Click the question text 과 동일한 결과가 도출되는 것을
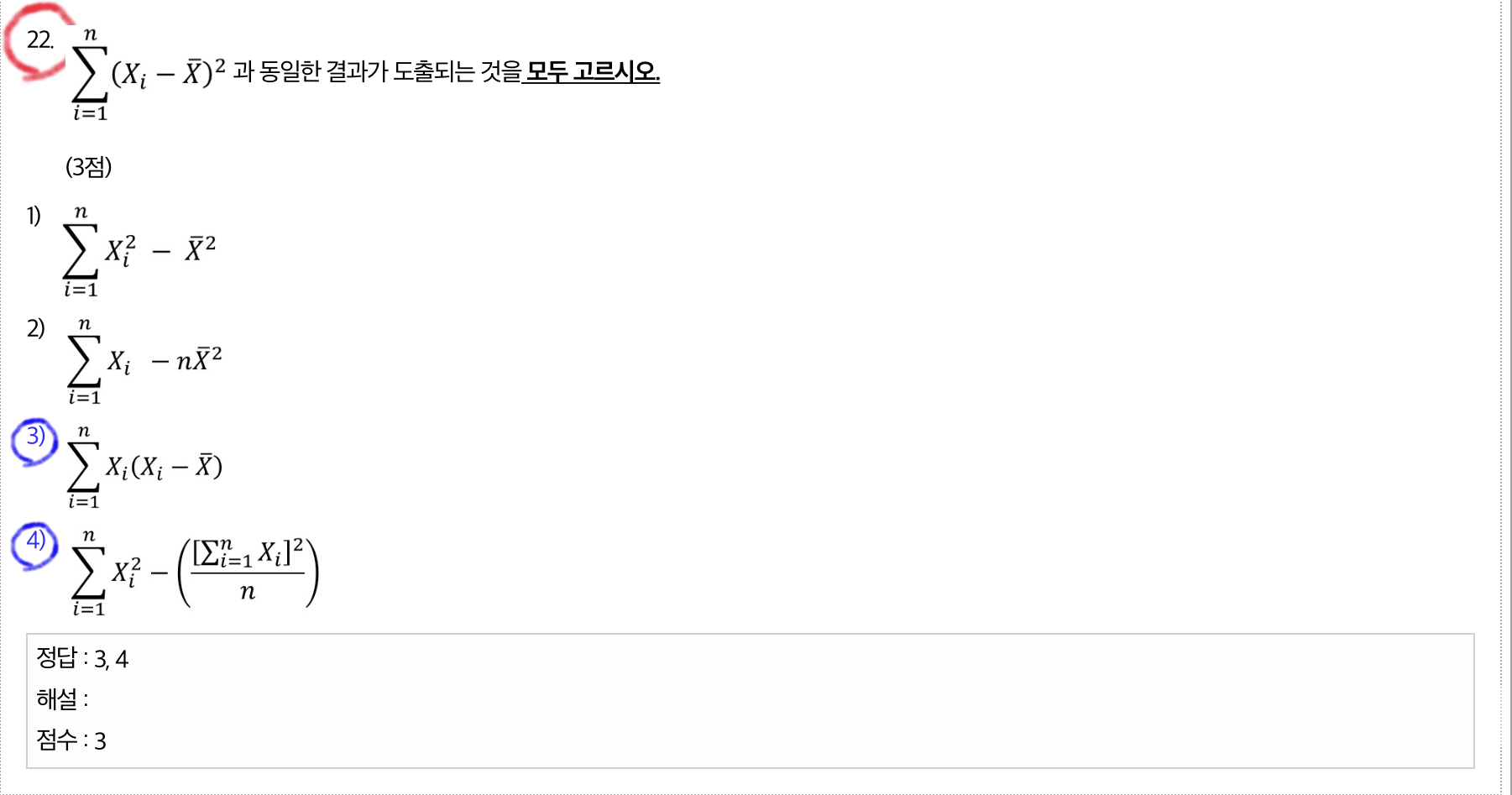The width and height of the screenshot is (1512, 795). tap(376, 72)
